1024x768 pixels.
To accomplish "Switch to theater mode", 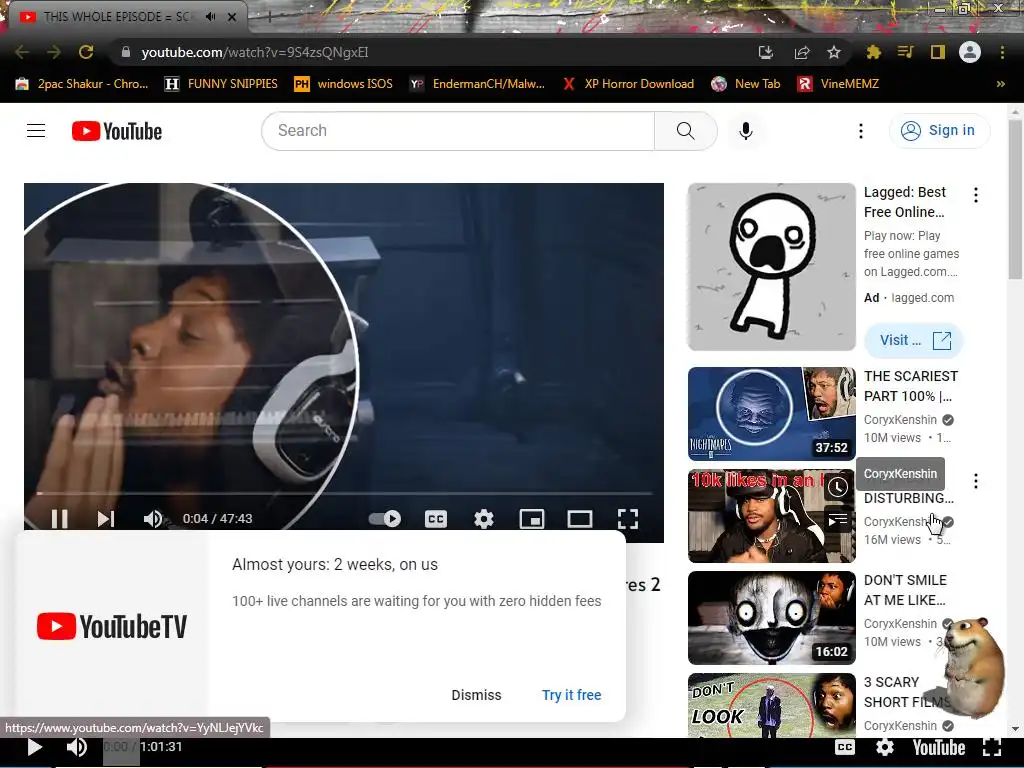I will pos(579,519).
